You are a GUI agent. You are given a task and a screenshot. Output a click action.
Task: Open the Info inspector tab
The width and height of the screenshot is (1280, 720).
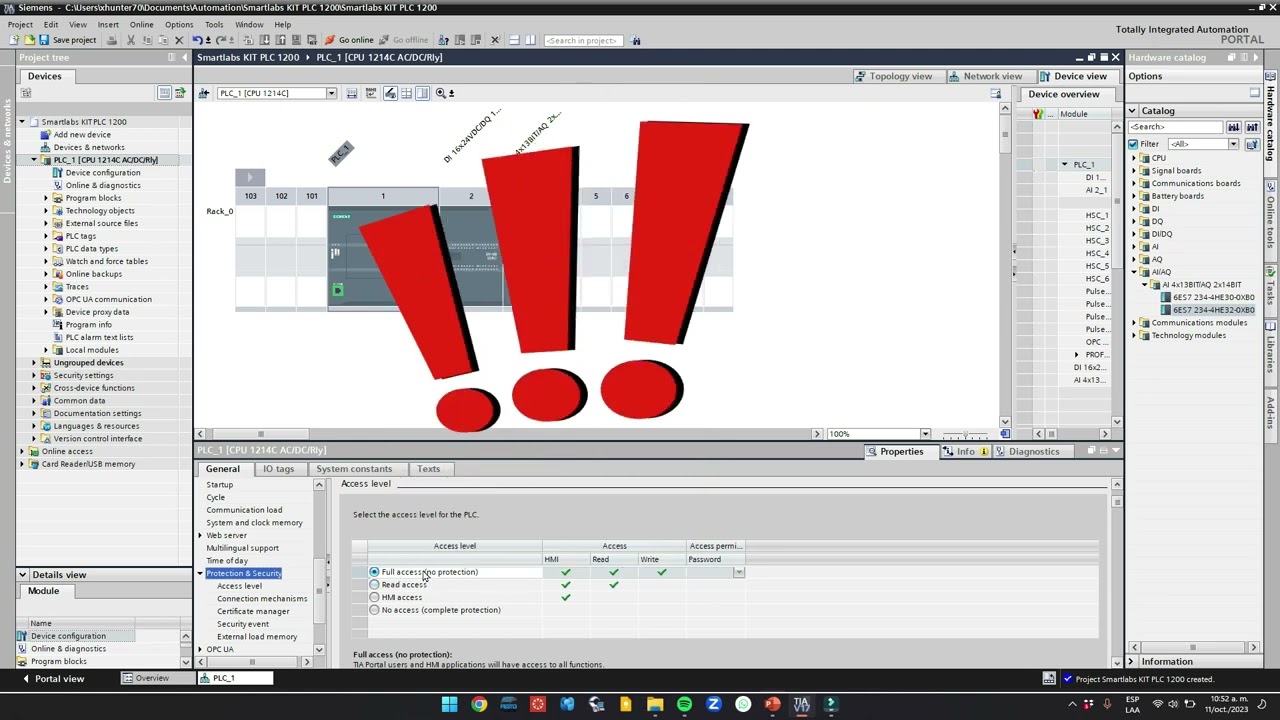[965, 452]
